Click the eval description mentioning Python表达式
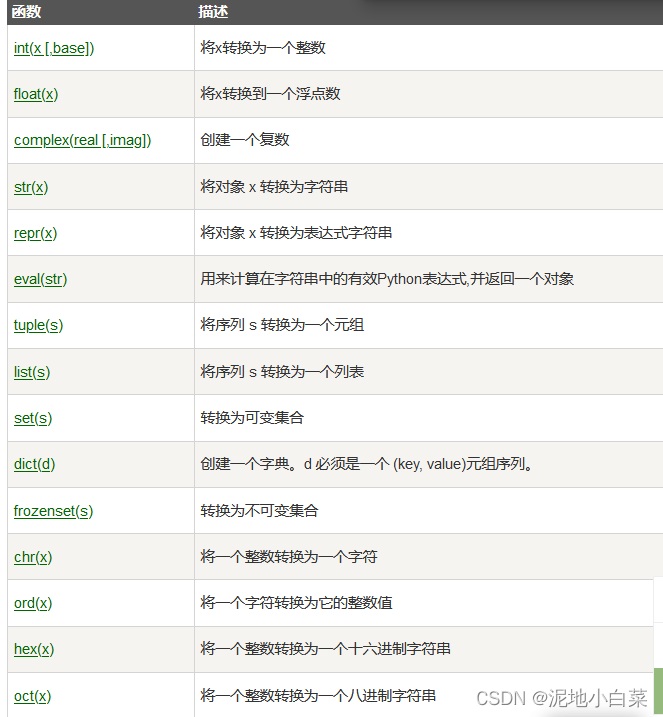This screenshot has height=717, width=663. tap(387, 278)
